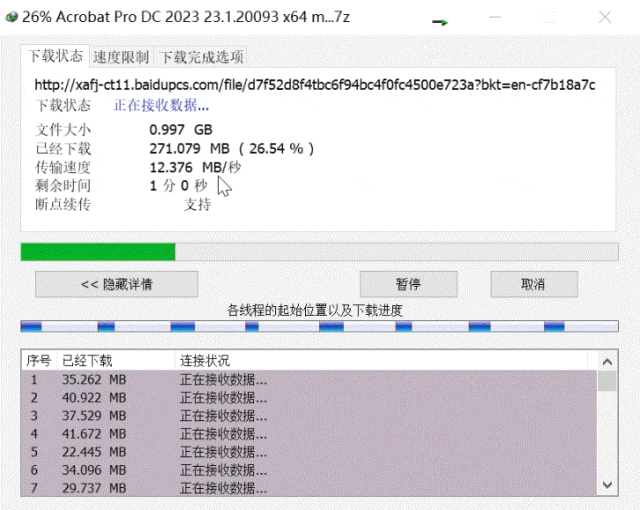Click the 序号 column header
The image size is (640, 510).
click(x=39, y=361)
